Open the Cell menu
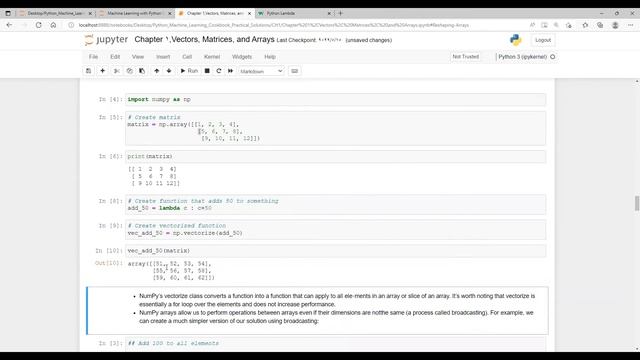This screenshot has width=640, height=360. [x=187, y=57]
